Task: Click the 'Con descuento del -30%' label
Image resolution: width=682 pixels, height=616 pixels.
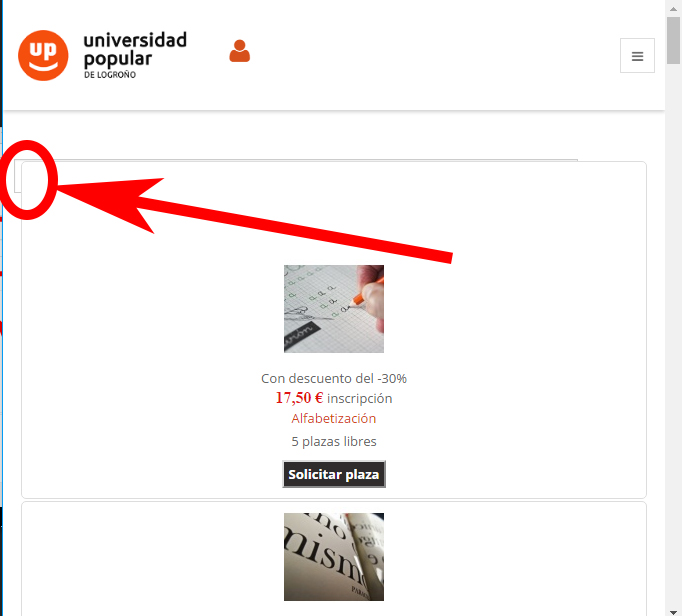Action: pos(334,378)
